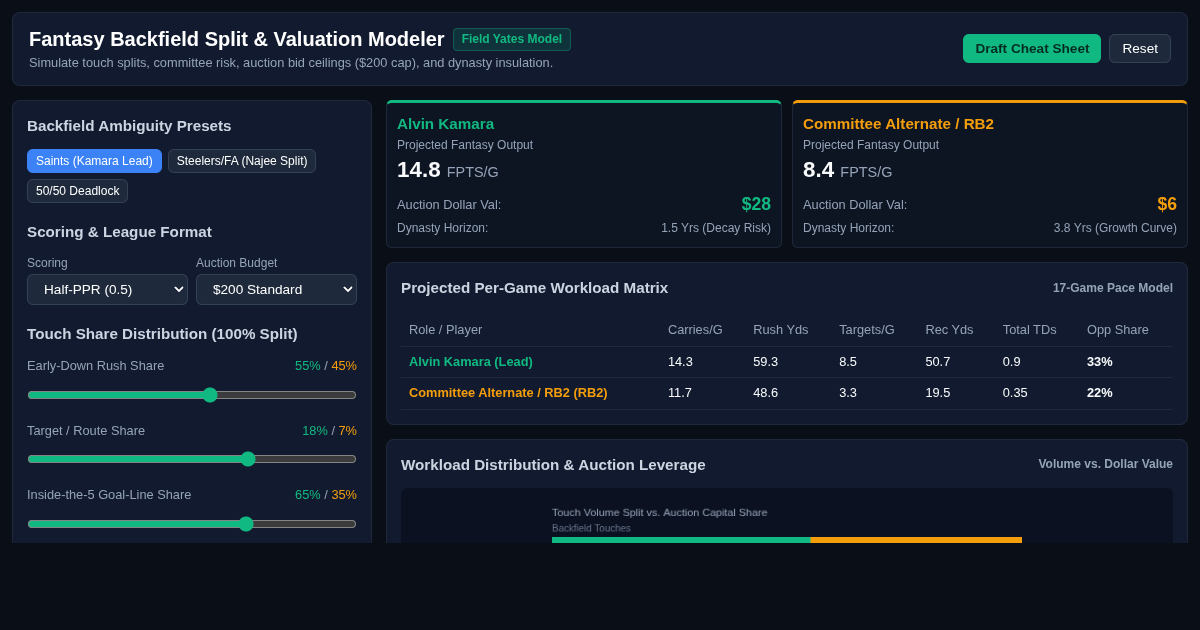Click the Opp Share column header
This screenshot has width=1200, height=630.
(x=1118, y=330)
